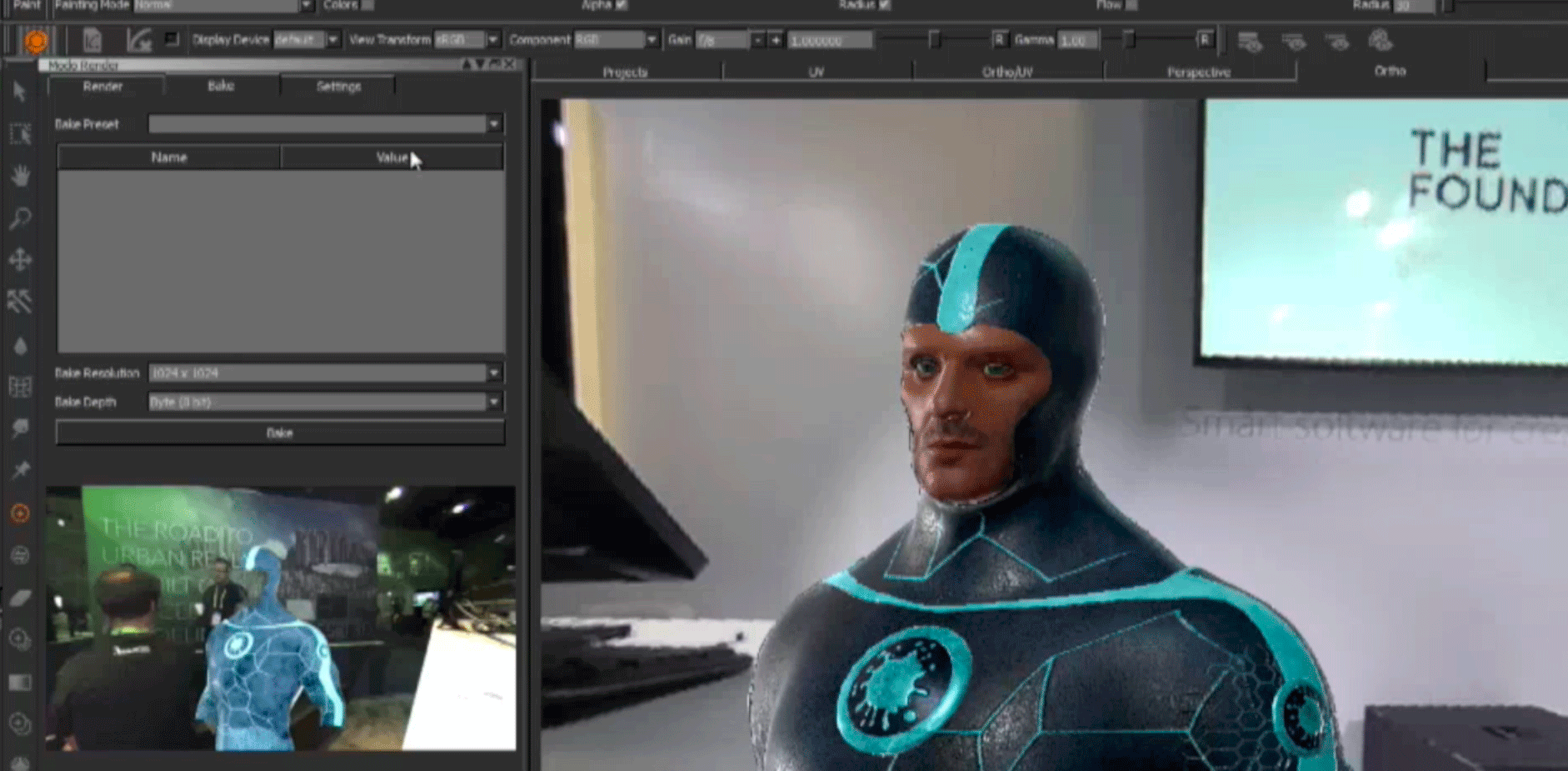Switch to the UV view tab
The image size is (1568, 771).
click(x=816, y=72)
